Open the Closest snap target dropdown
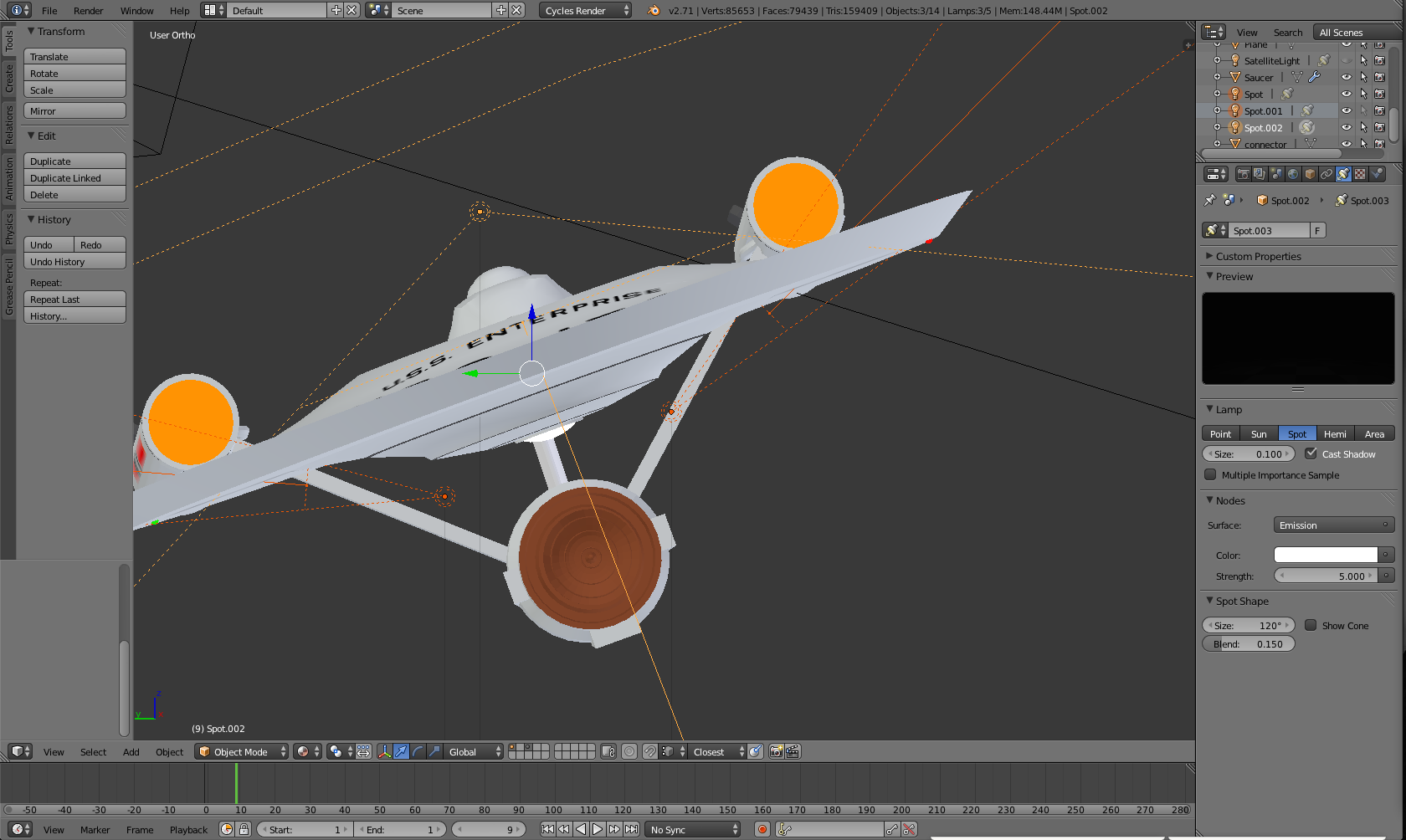1406x840 pixels. pyautogui.click(x=716, y=751)
